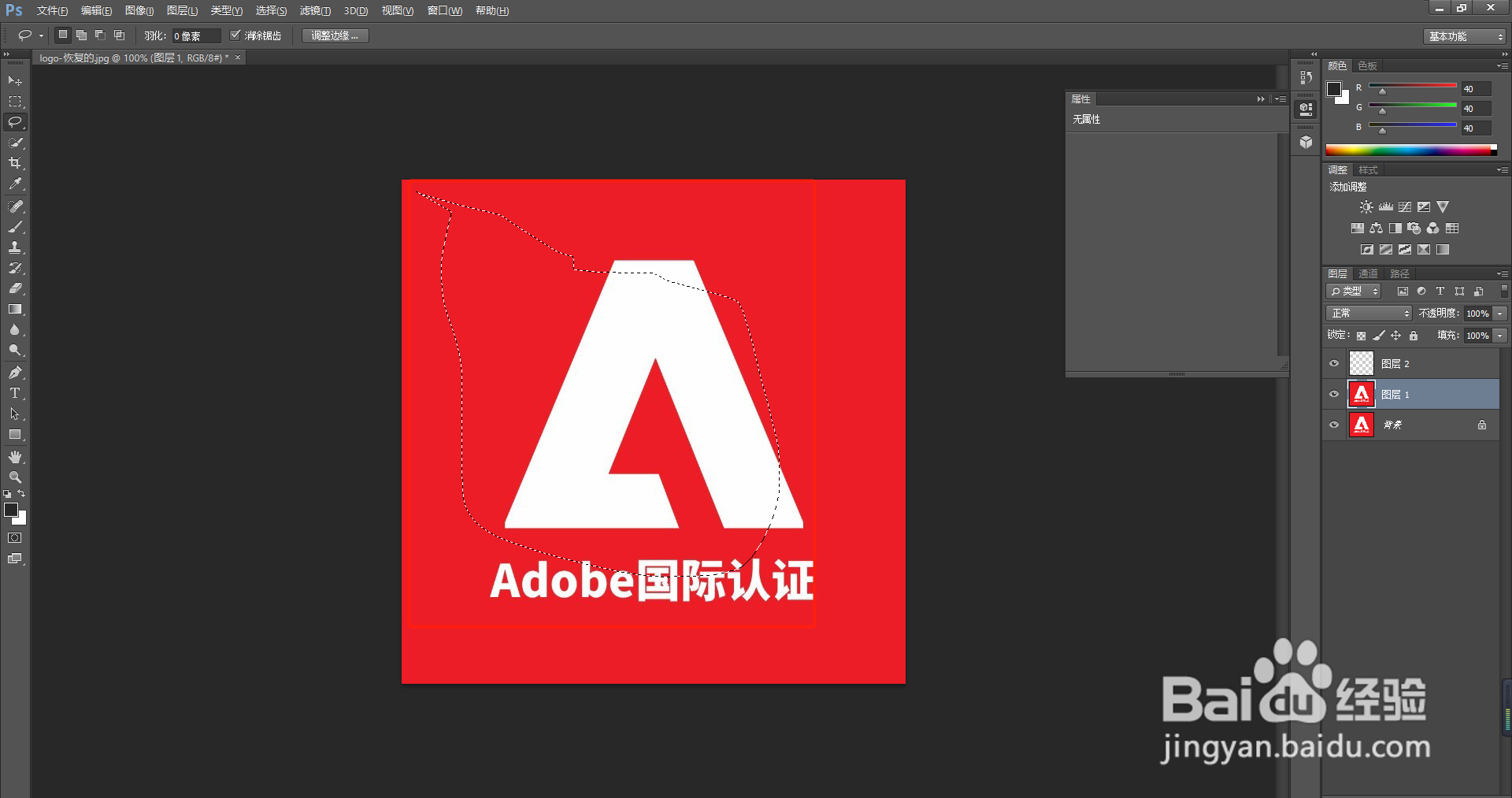
Task: Add Photo Filter adjustment icon
Action: pyautogui.click(x=1414, y=228)
